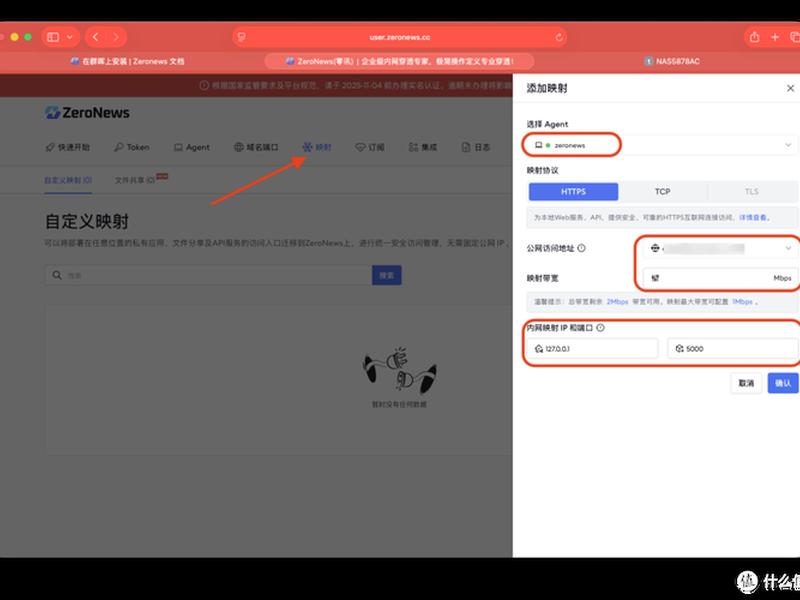Open the Agent nav item

192,147
